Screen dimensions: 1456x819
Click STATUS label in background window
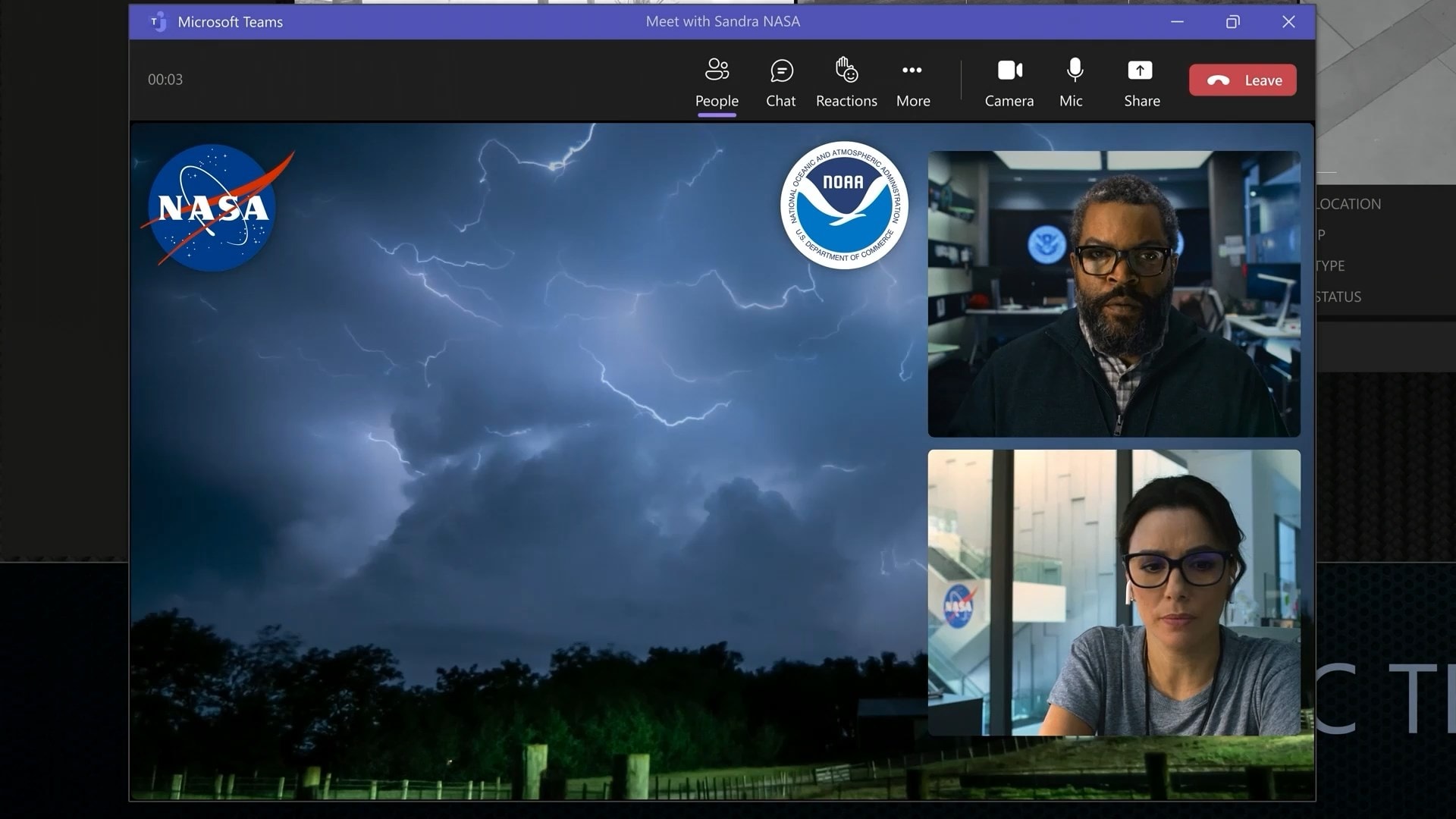coord(1338,297)
